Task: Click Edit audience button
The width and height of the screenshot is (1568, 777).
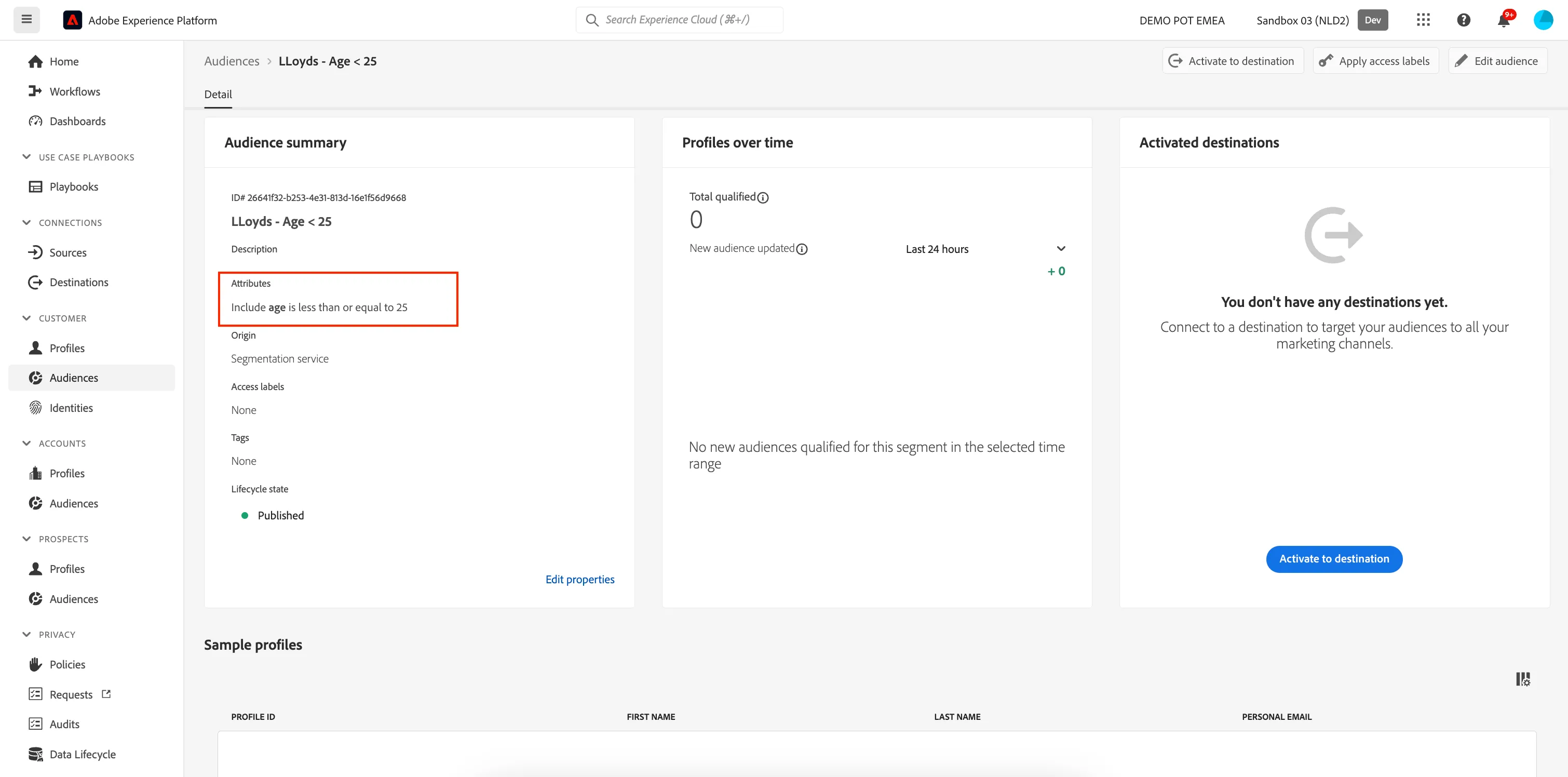Action: (x=1497, y=61)
